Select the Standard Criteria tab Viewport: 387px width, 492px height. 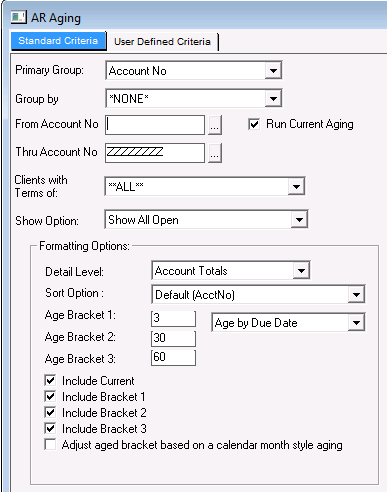[x=58, y=41]
